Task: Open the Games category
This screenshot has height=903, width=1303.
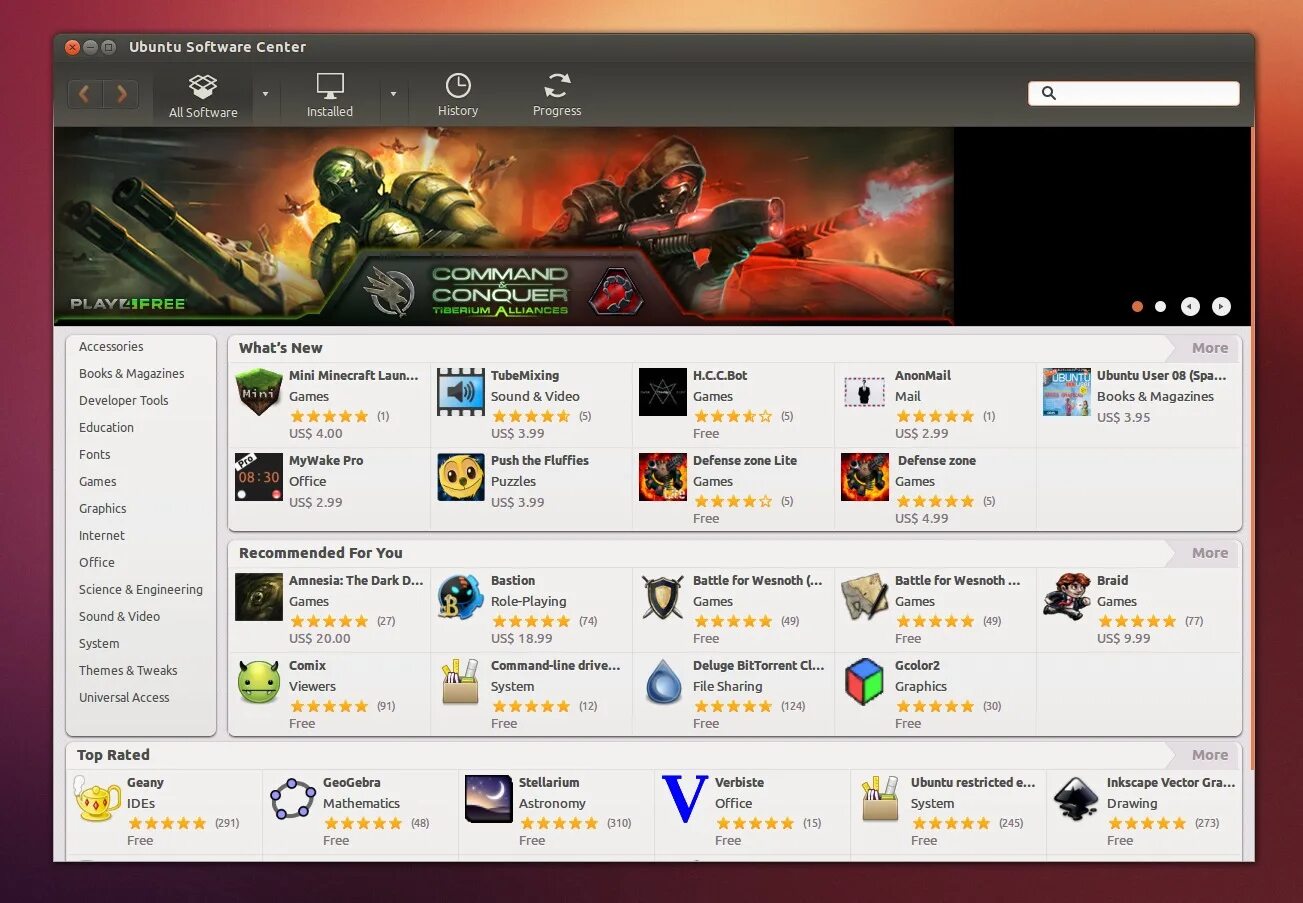Action: [x=98, y=482]
